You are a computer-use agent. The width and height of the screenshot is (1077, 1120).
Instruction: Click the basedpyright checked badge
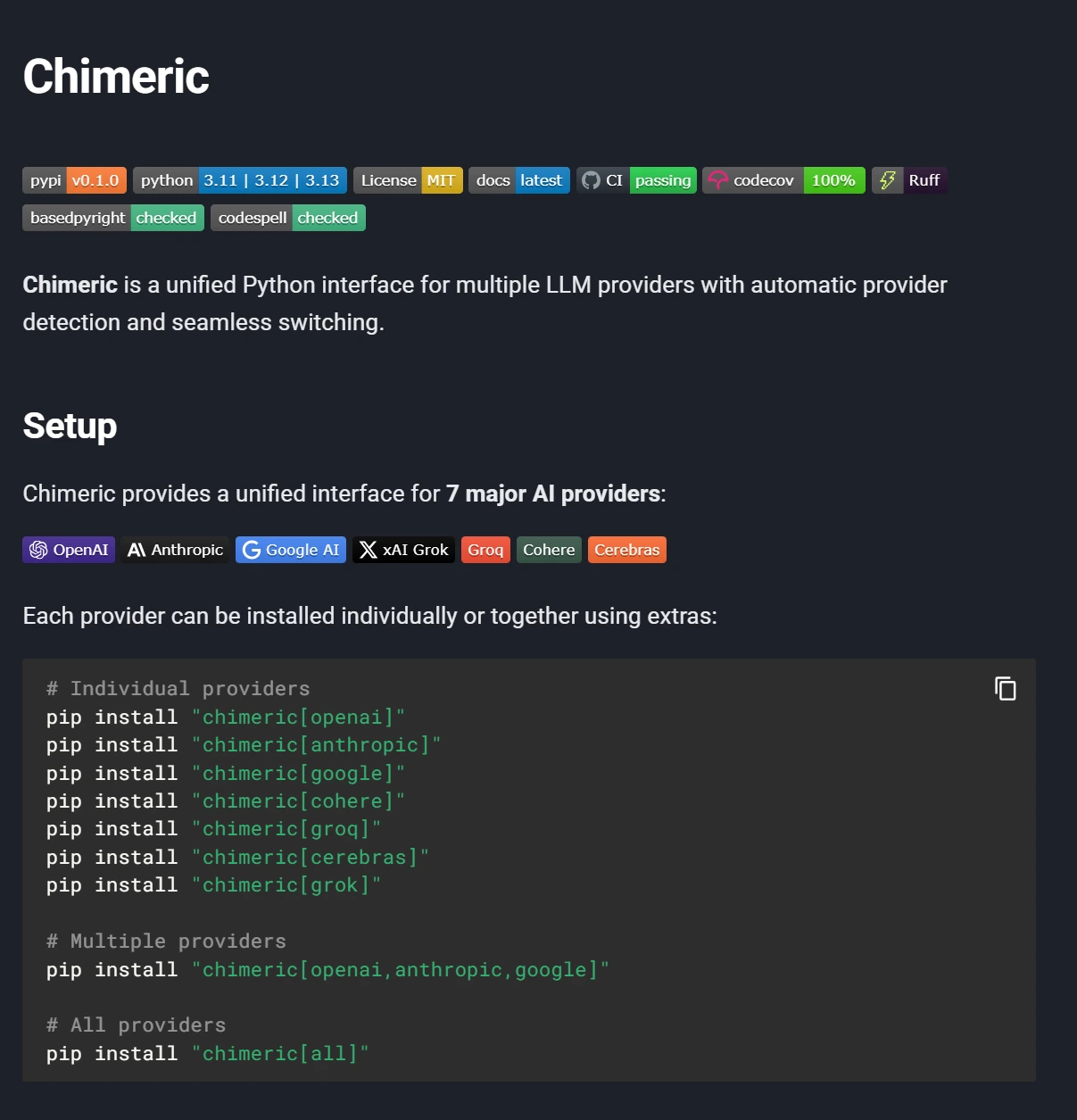pyautogui.click(x=112, y=217)
